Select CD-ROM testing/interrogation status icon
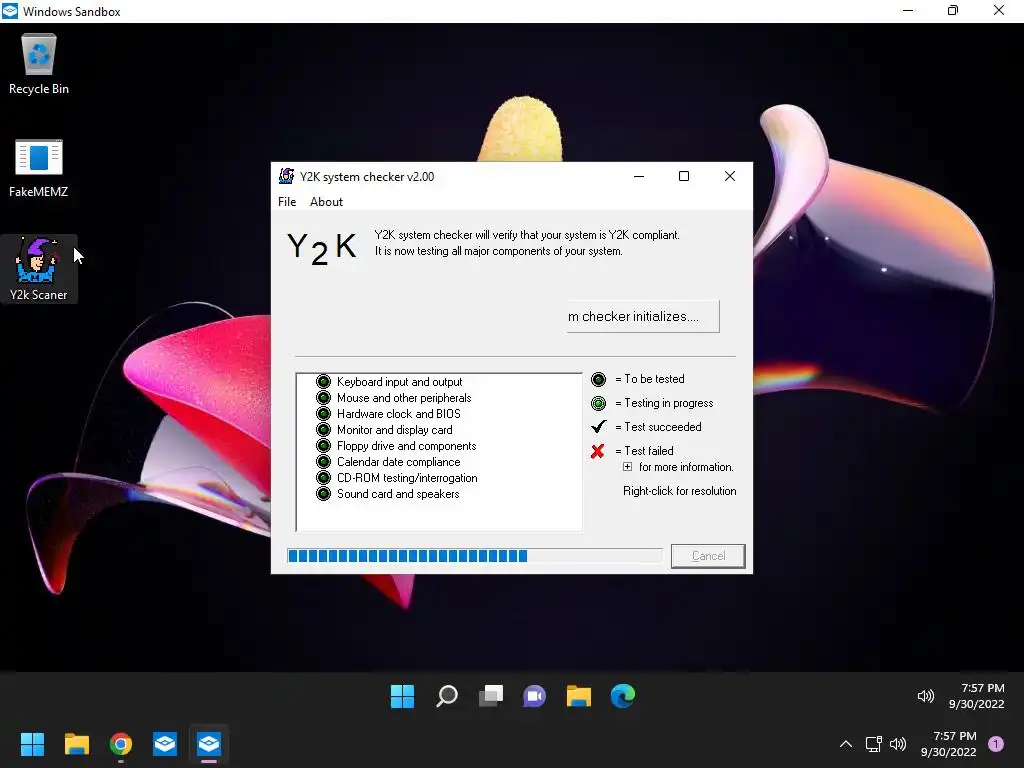The width and height of the screenshot is (1024, 768). (x=323, y=477)
